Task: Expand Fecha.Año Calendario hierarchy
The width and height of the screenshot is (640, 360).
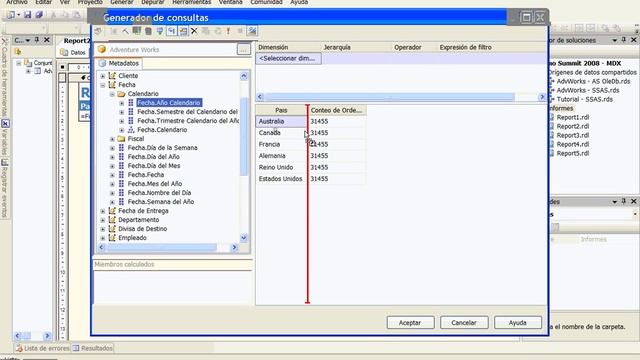Action: coord(122,103)
